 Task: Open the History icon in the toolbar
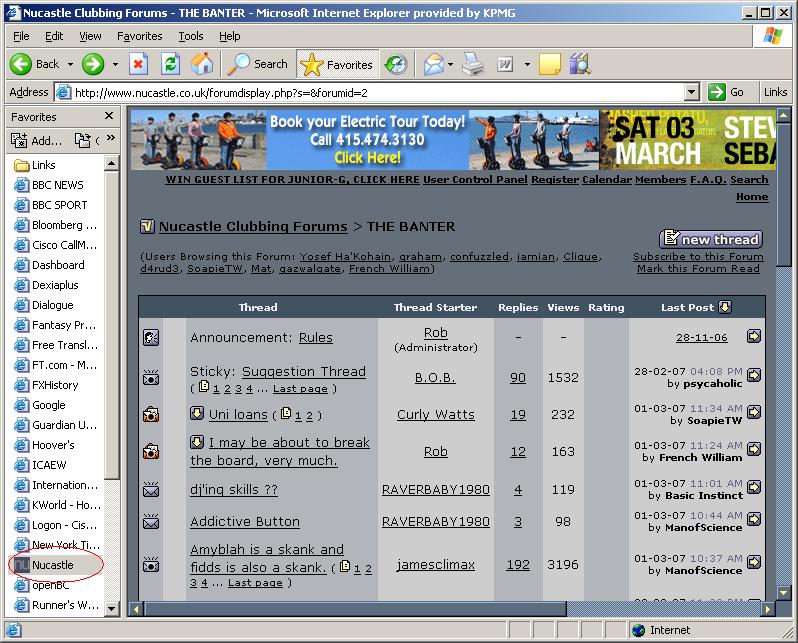(396, 64)
